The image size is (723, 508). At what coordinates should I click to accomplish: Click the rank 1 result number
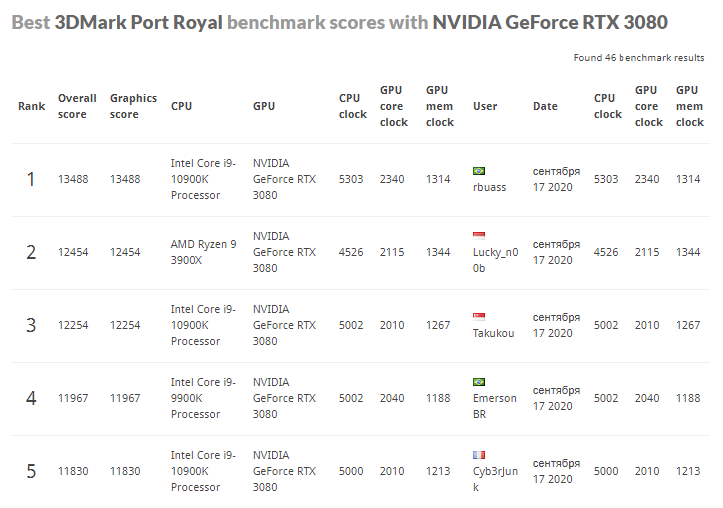pyautogui.click(x=31, y=179)
